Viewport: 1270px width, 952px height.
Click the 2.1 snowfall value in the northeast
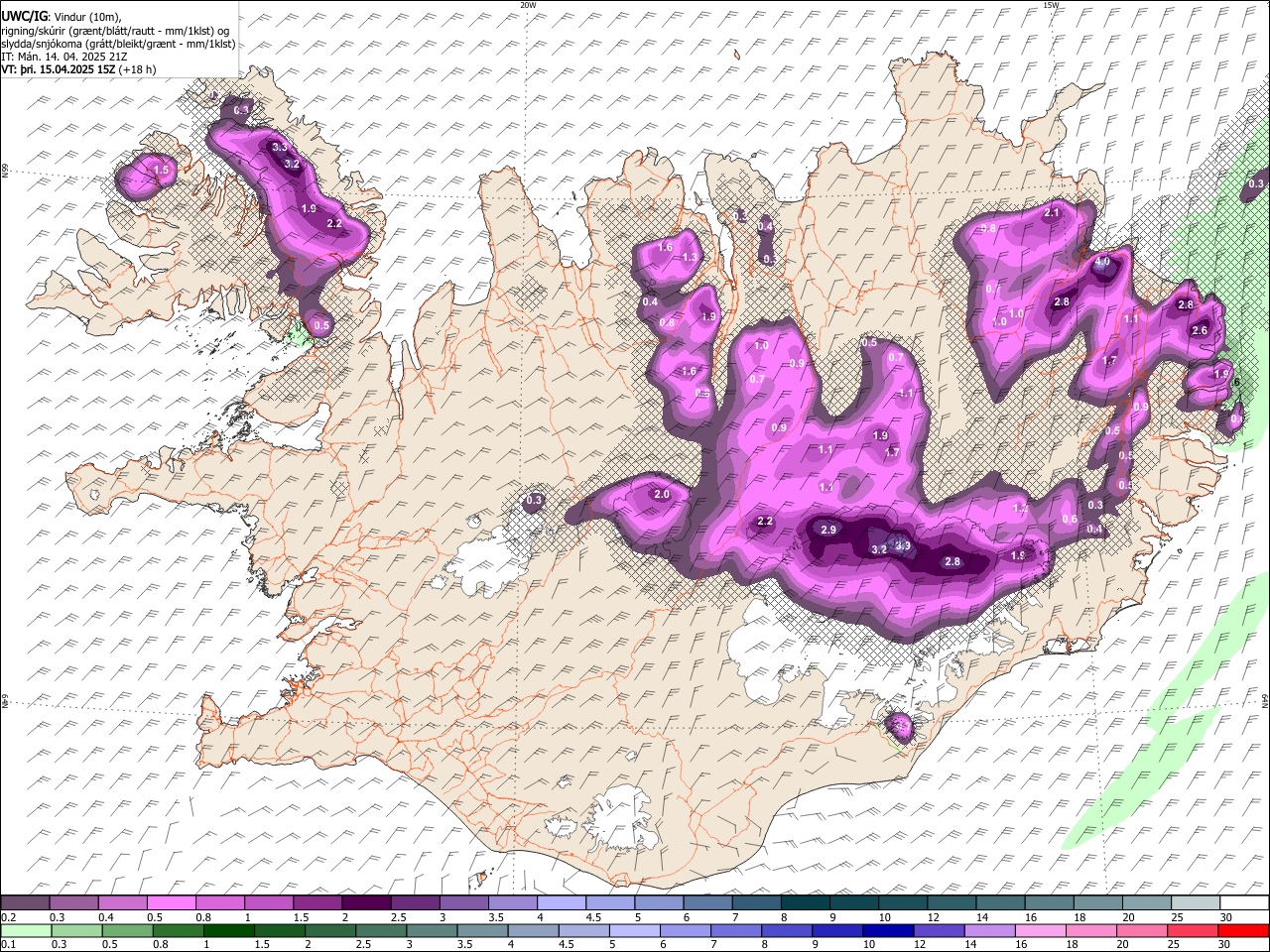click(x=1053, y=212)
